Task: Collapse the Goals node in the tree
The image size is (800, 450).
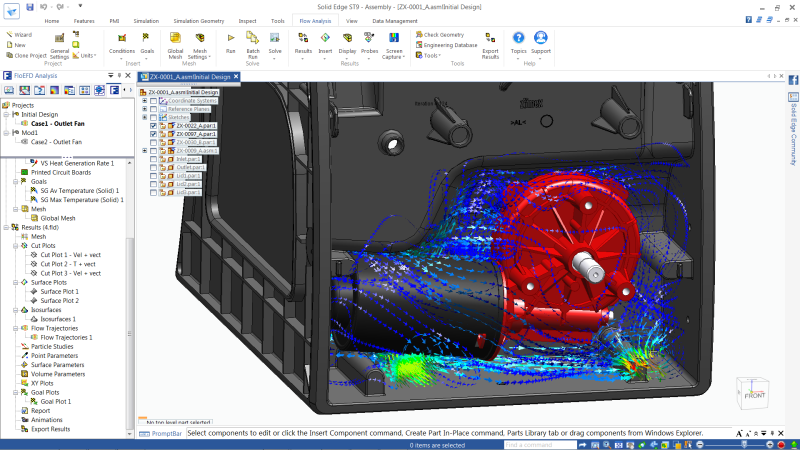Action: point(16,181)
